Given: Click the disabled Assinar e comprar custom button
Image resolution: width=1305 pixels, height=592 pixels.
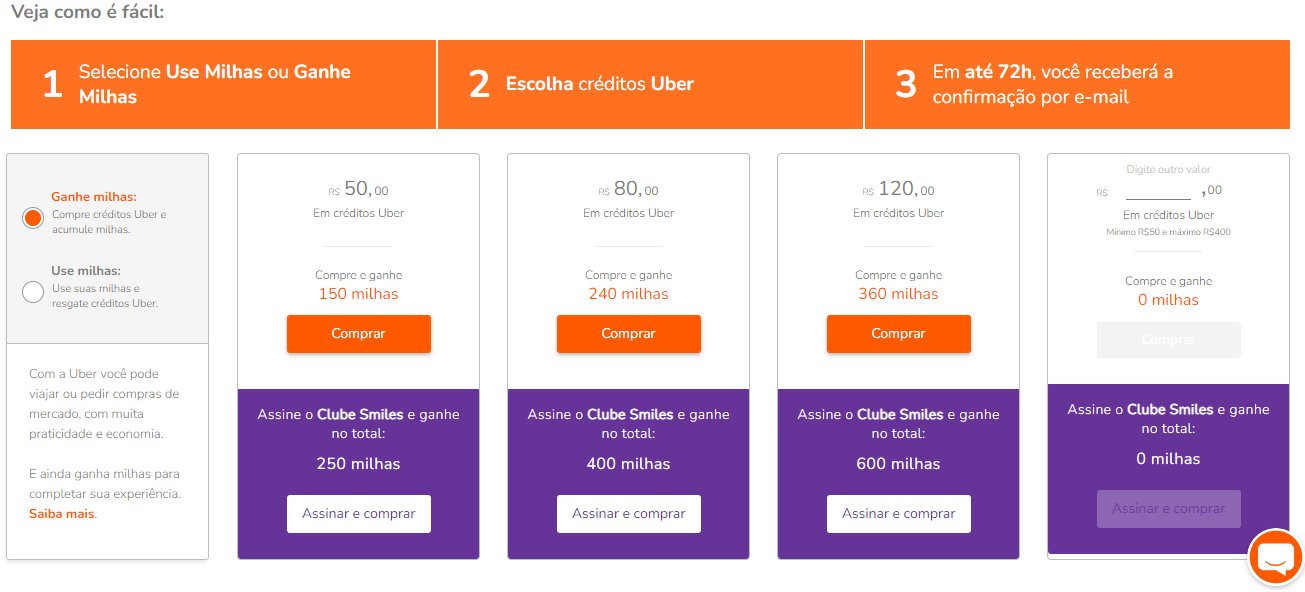Looking at the screenshot, I should pyautogui.click(x=1169, y=509).
